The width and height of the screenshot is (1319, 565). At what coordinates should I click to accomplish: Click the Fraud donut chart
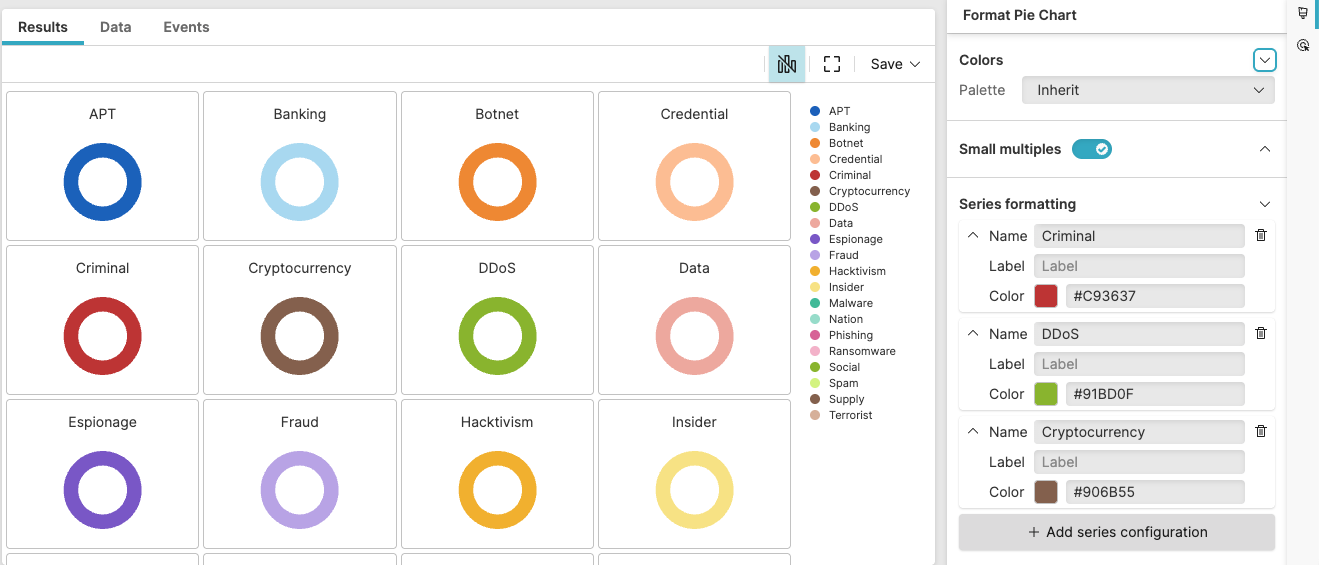pos(300,490)
